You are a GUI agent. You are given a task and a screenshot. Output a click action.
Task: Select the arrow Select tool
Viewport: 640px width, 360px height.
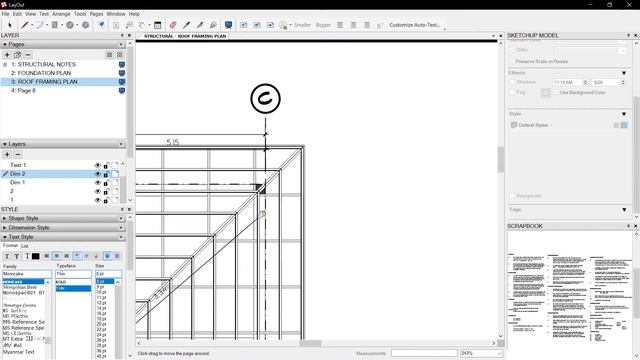[x=10, y=25]
